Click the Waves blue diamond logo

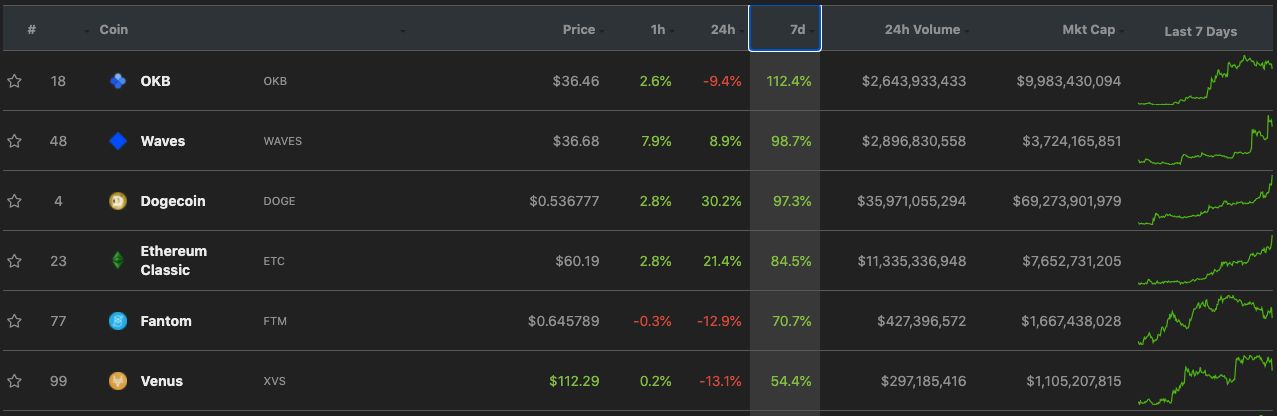[118, 141]
